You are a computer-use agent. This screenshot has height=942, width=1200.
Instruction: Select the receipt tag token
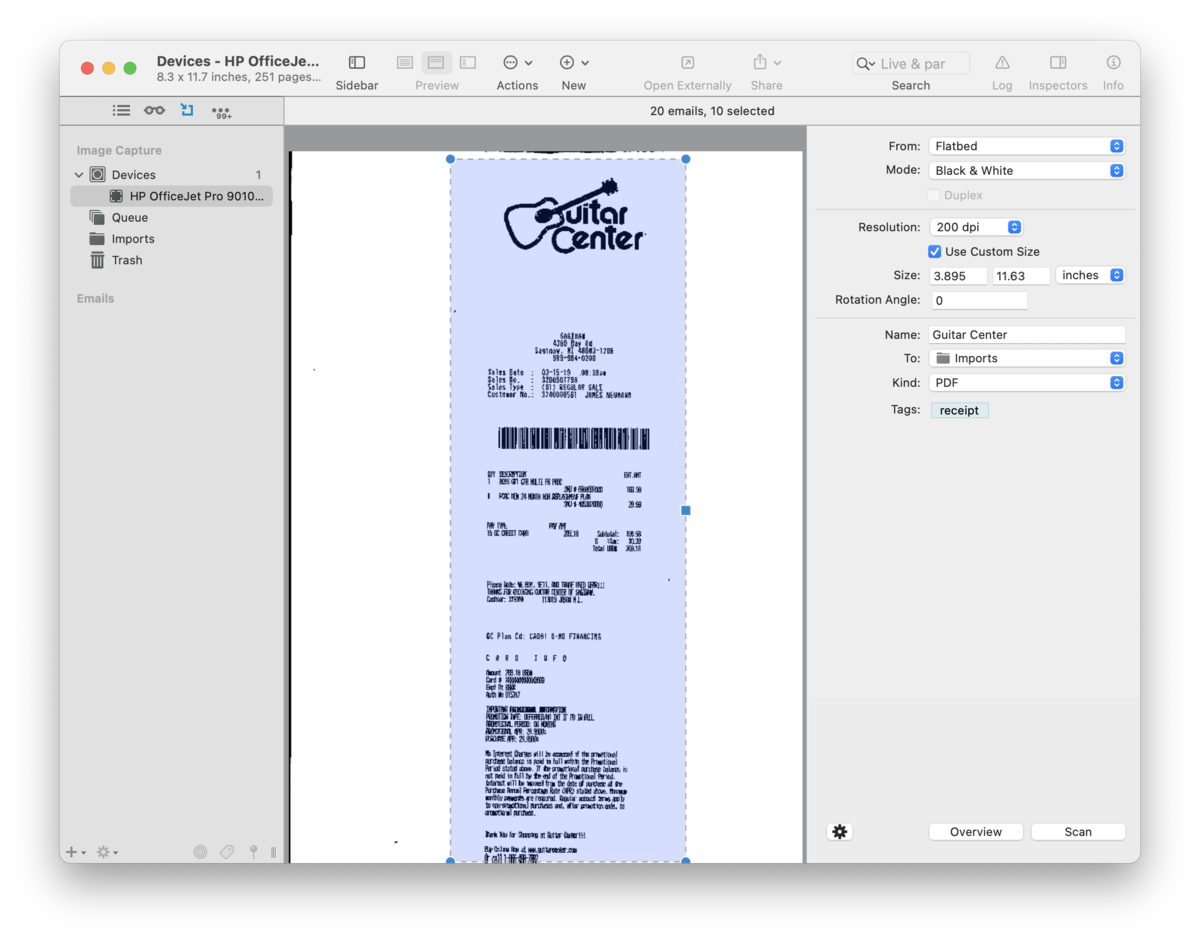point(959,410)
